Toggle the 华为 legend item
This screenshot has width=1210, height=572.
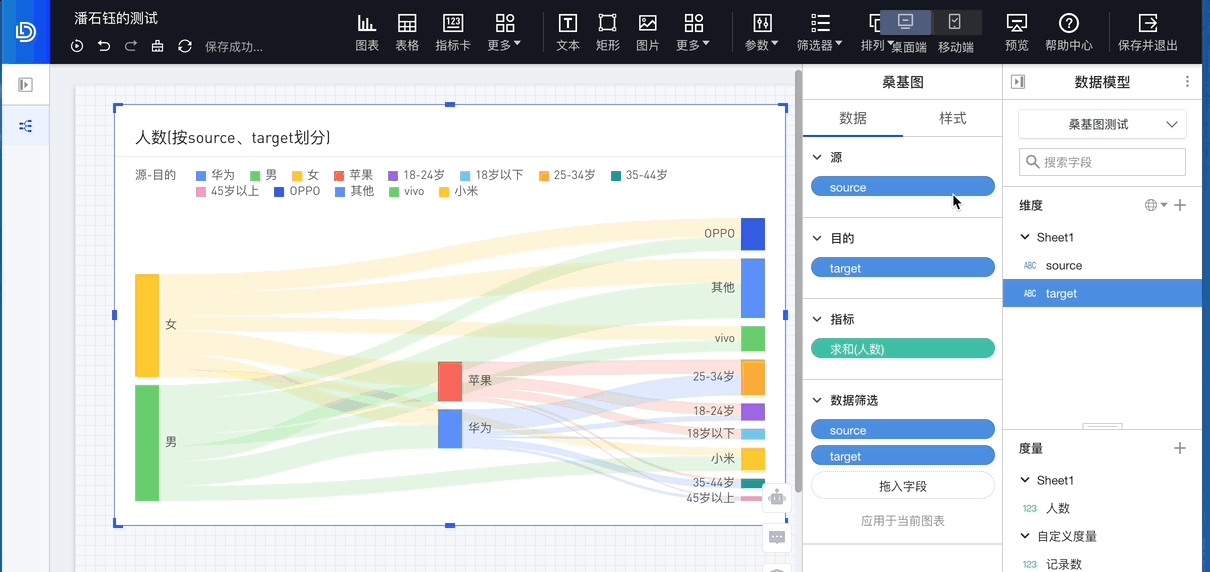coord(215,175)
